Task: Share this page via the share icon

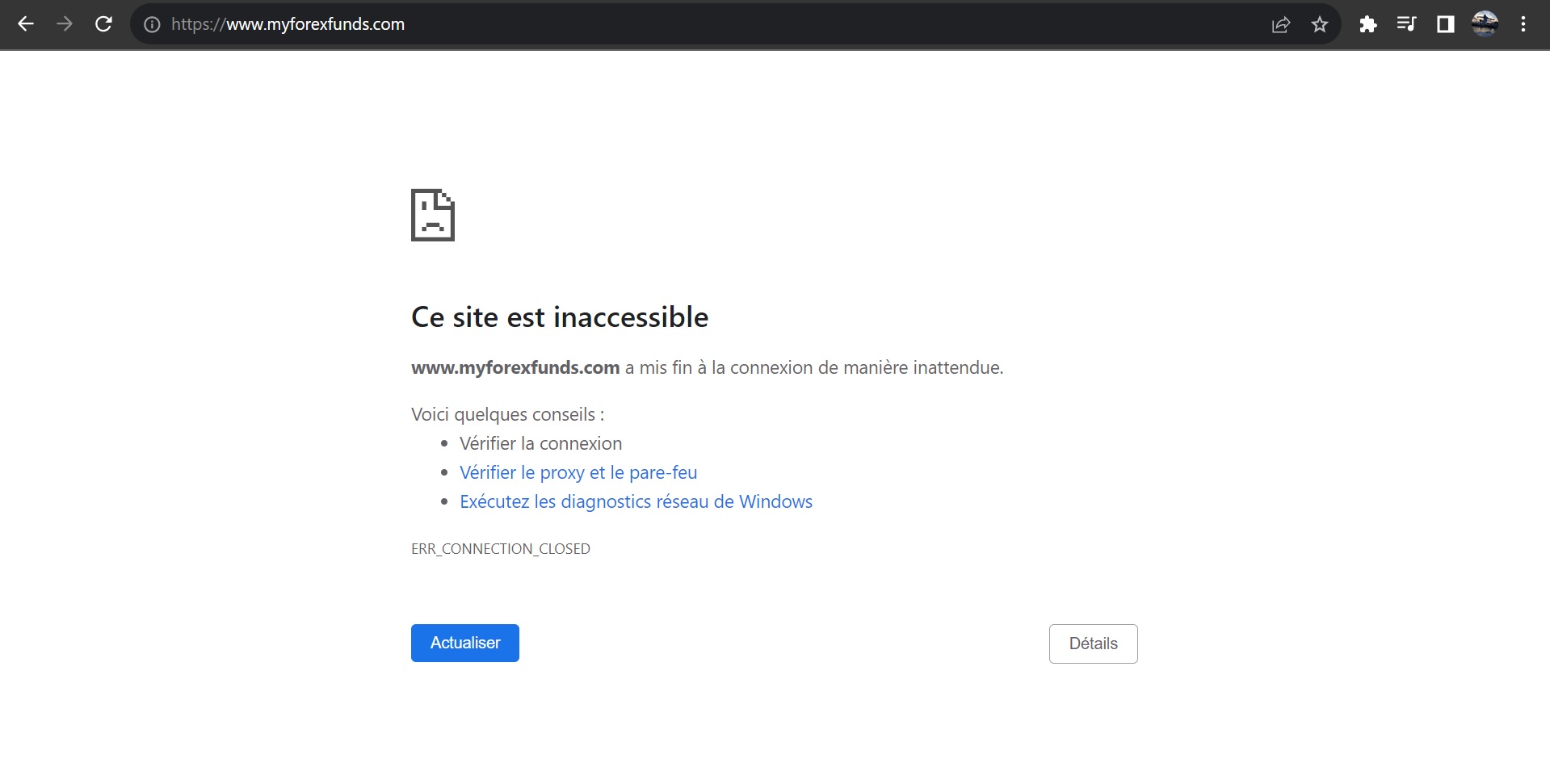Action: (x=1280, y=24)
